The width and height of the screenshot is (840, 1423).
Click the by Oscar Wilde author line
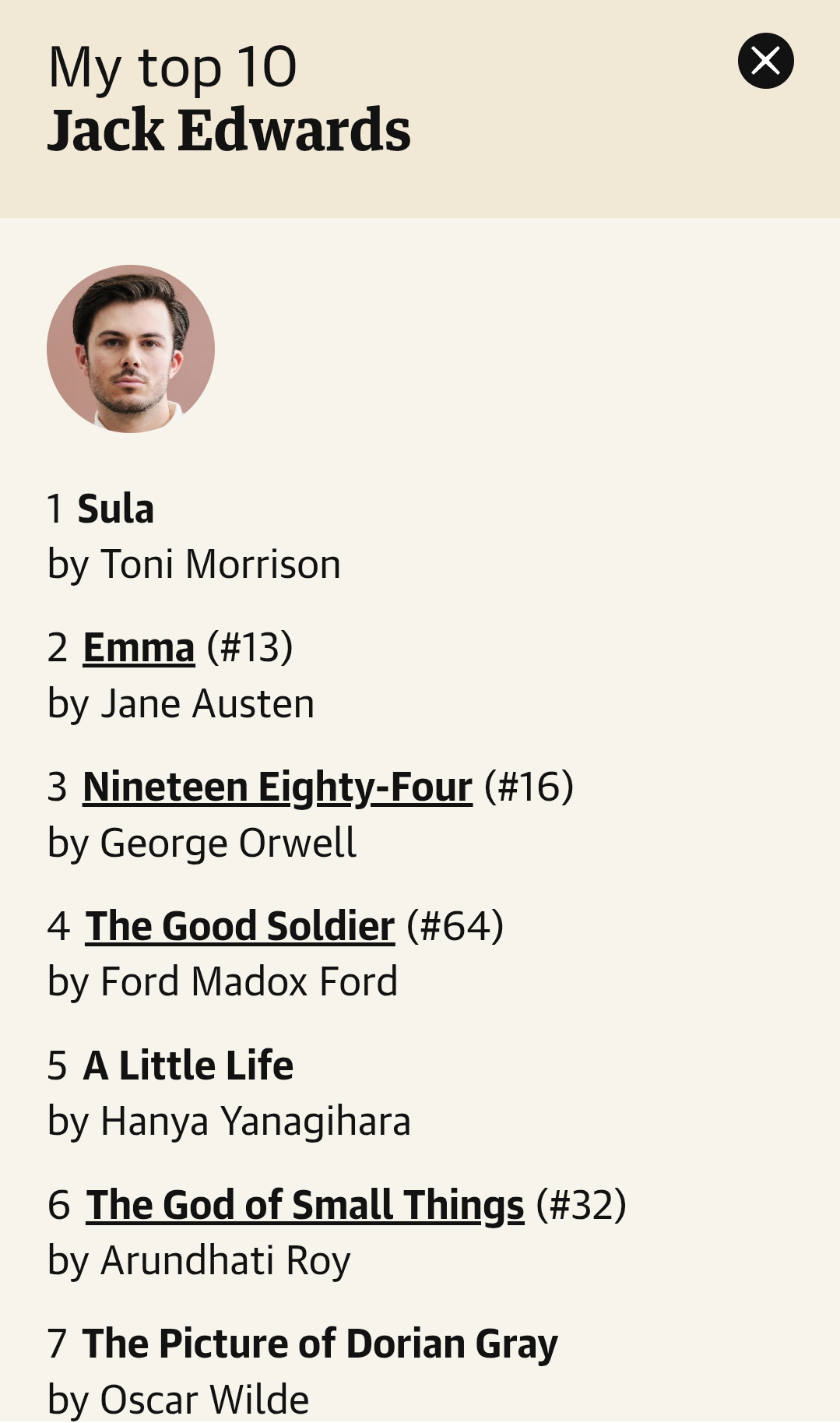coord(178,1400)
